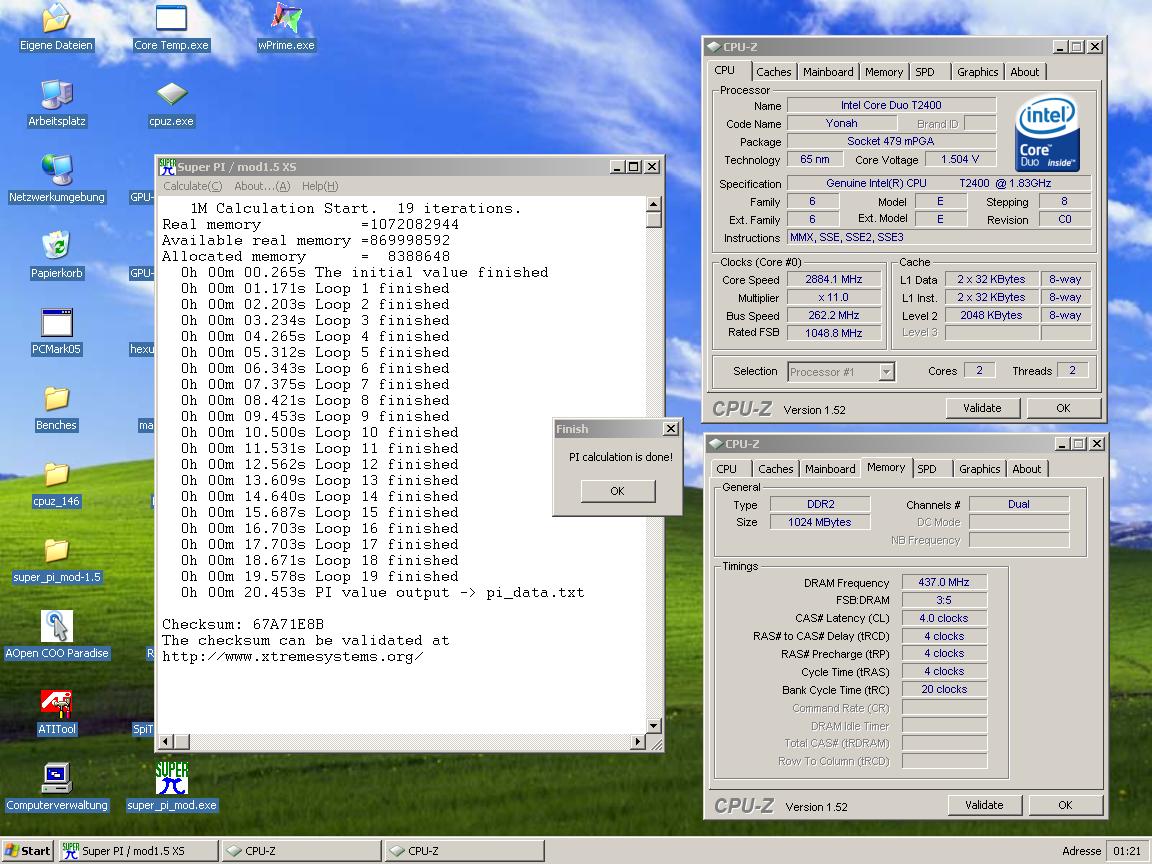Switch to Graphics tab in bottom CPU-Z
The image size is (1152, 864).
point(979,469)
